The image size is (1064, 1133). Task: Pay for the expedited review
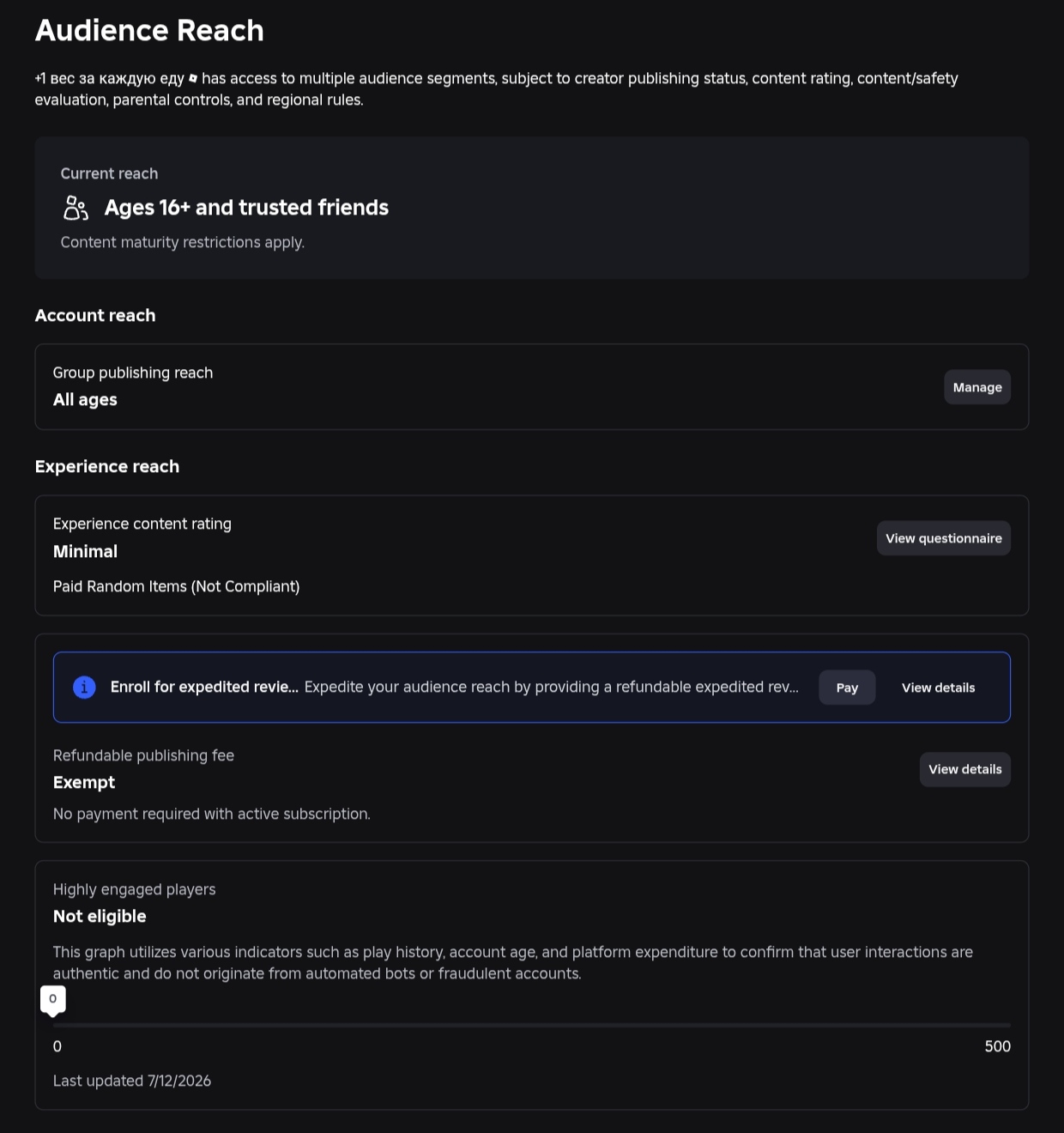tap(847, 688)
